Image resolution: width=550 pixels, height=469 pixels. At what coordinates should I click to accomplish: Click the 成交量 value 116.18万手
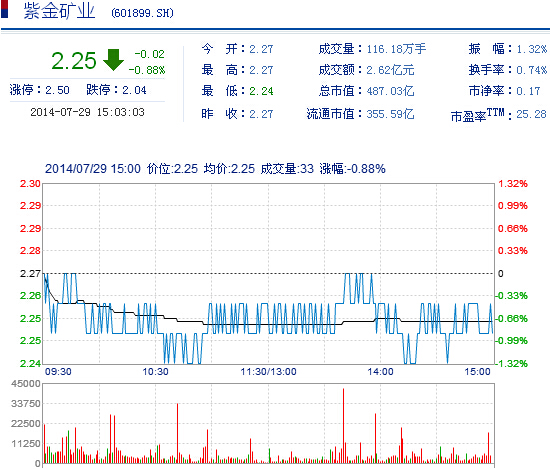point(396,49)
